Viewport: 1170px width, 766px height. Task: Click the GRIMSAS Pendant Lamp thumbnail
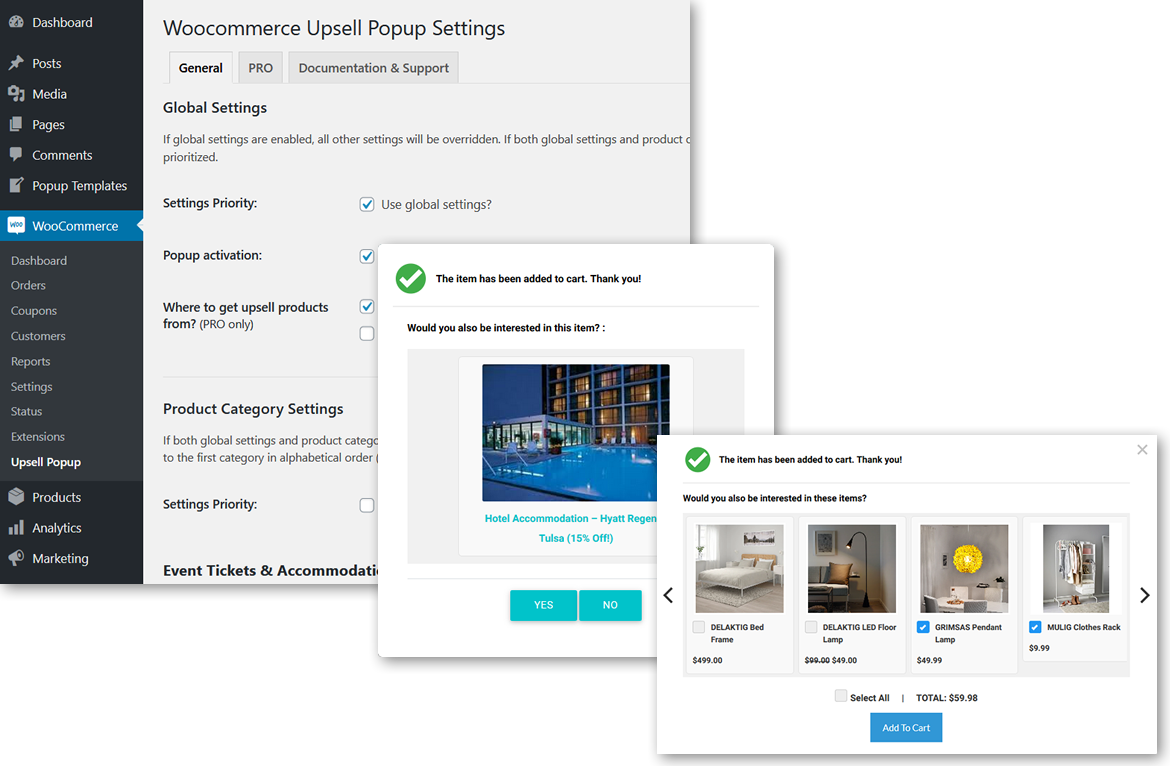(x=964, y=568)
